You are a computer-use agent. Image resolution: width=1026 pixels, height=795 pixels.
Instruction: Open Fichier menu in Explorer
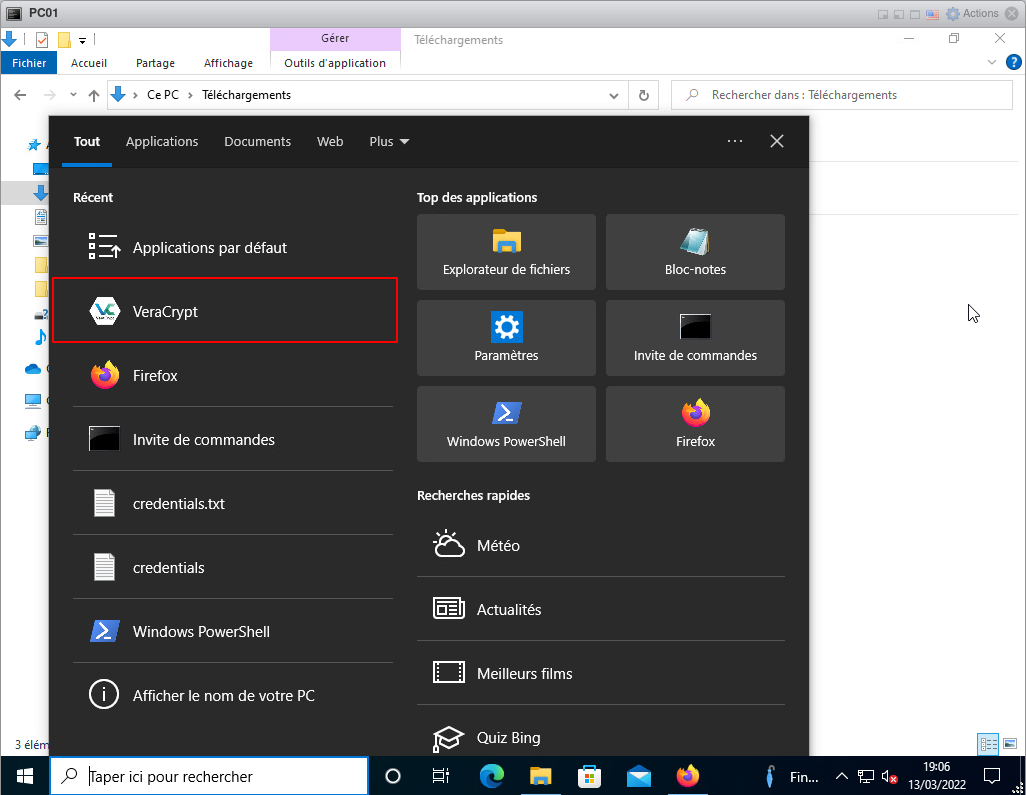point(30,63)
